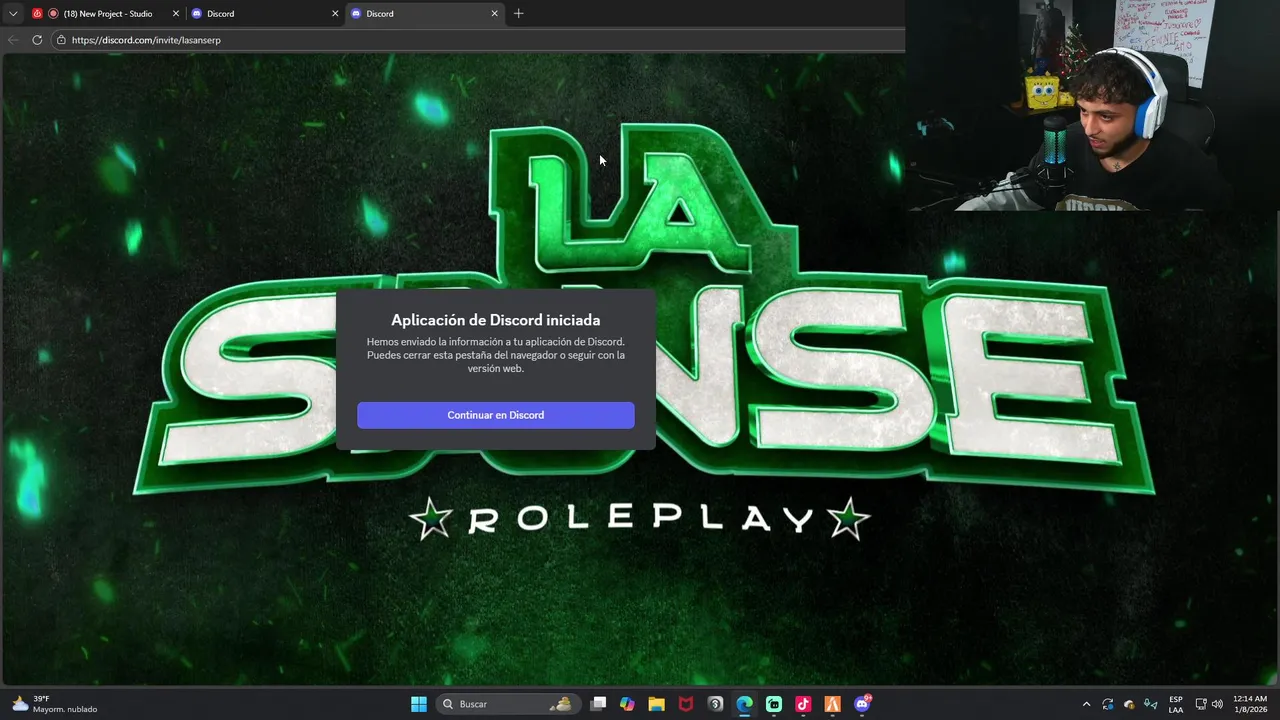View site info via the lock icon
The image size is (1280, 720).
coord(61,40)
